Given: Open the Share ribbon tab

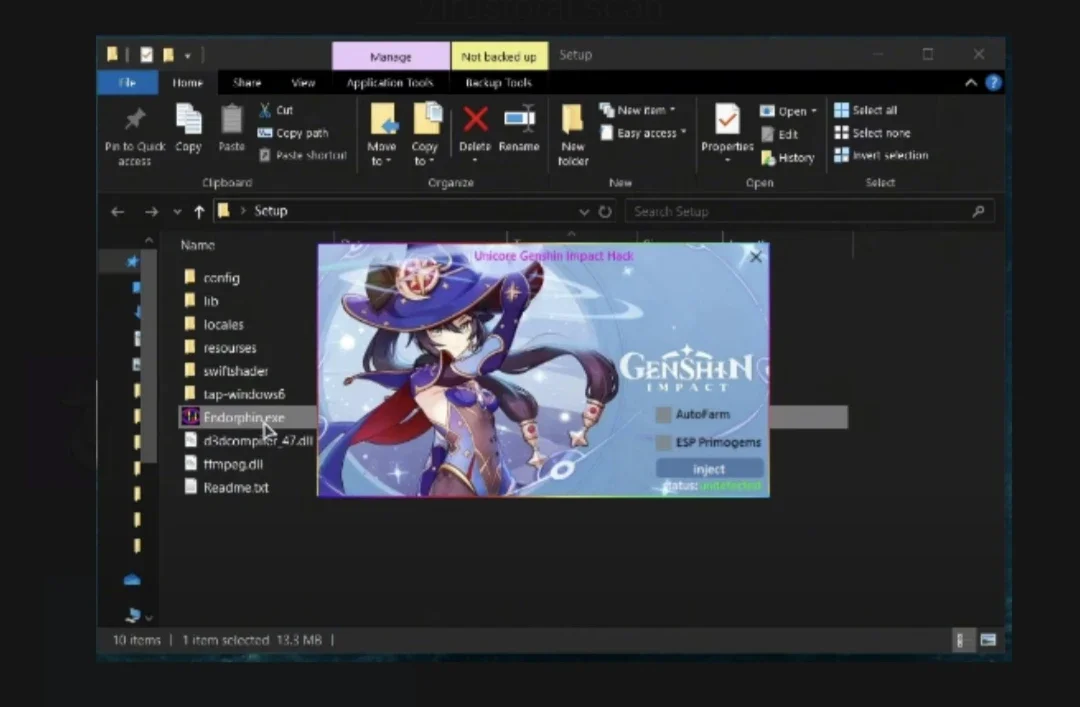Looking at the screenshot, I should coord(247,83).
